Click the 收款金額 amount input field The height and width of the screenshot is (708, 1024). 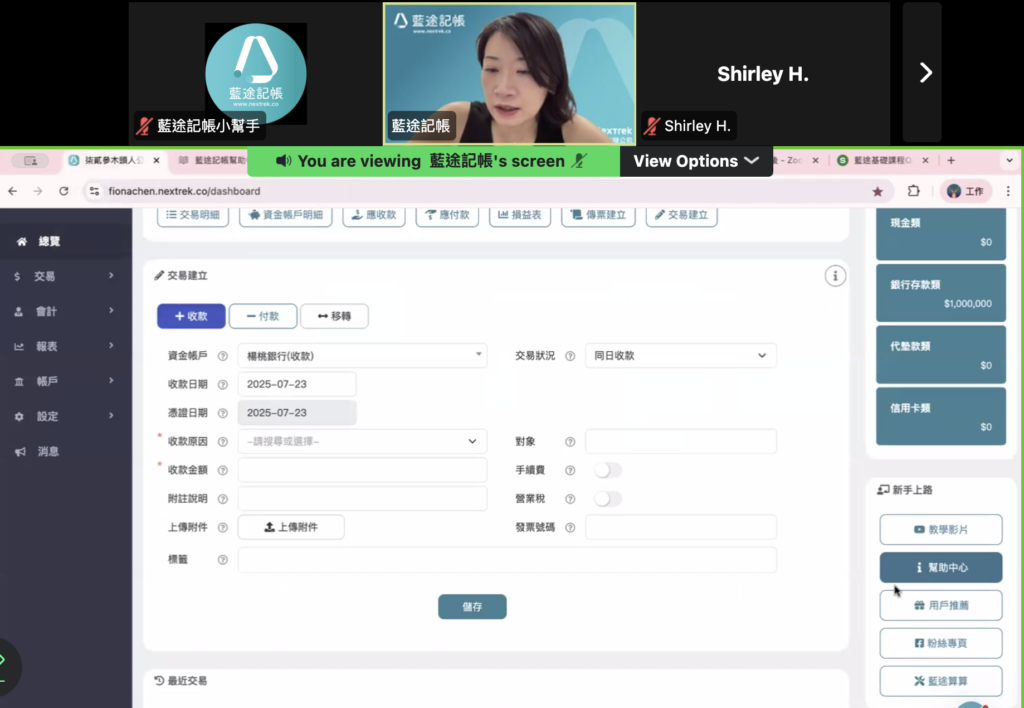[362, 470]
